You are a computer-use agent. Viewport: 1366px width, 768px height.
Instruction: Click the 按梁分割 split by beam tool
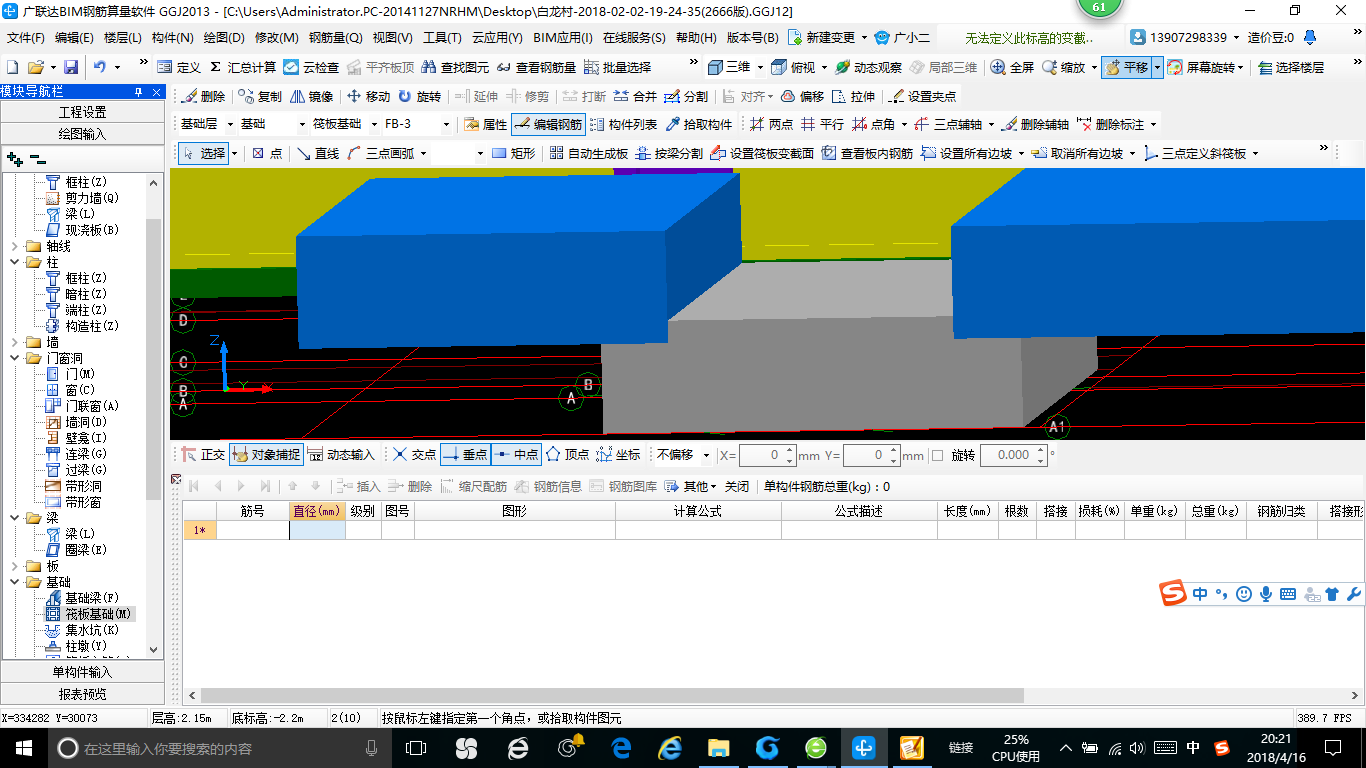(669, 153)
